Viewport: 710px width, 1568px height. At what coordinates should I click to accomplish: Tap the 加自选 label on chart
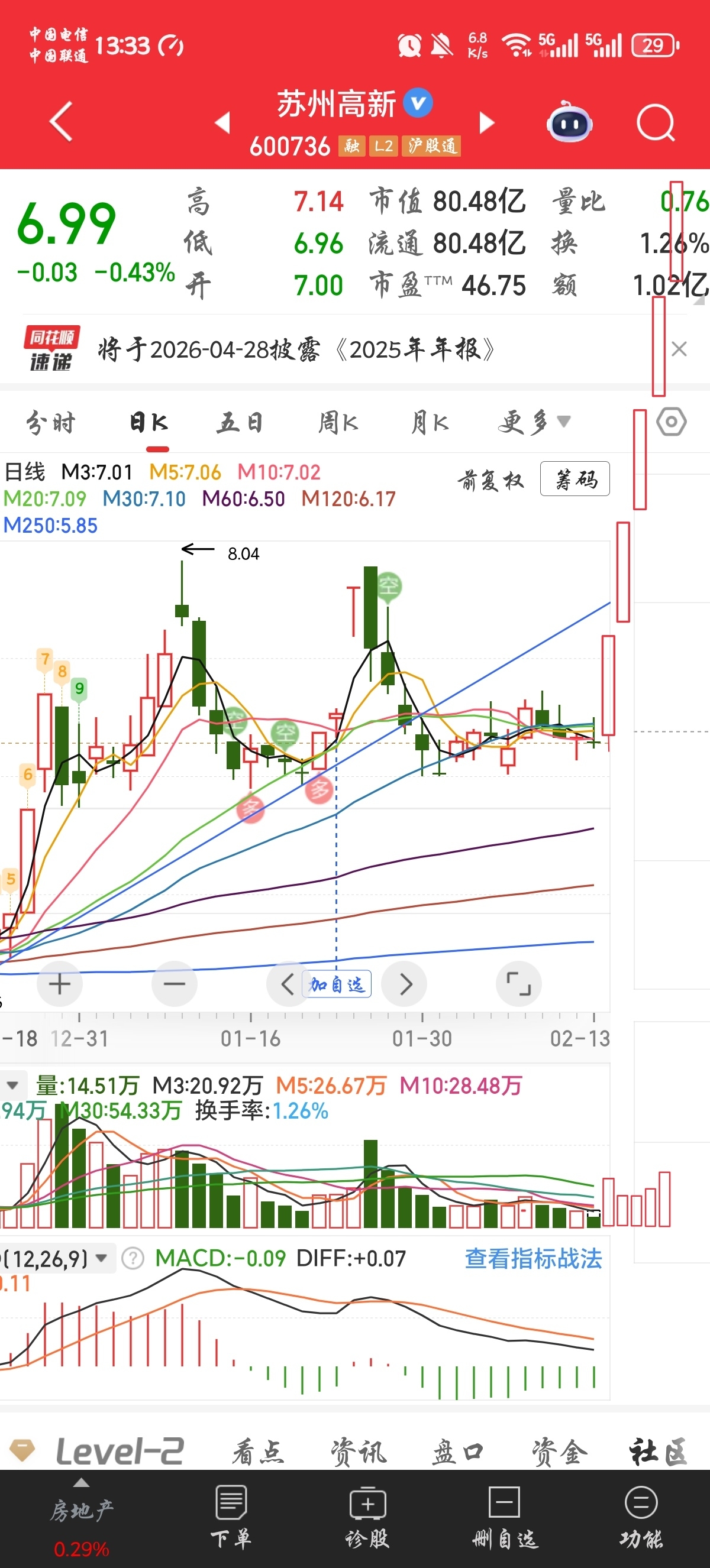pyautogui.click(x=337, y=984)
